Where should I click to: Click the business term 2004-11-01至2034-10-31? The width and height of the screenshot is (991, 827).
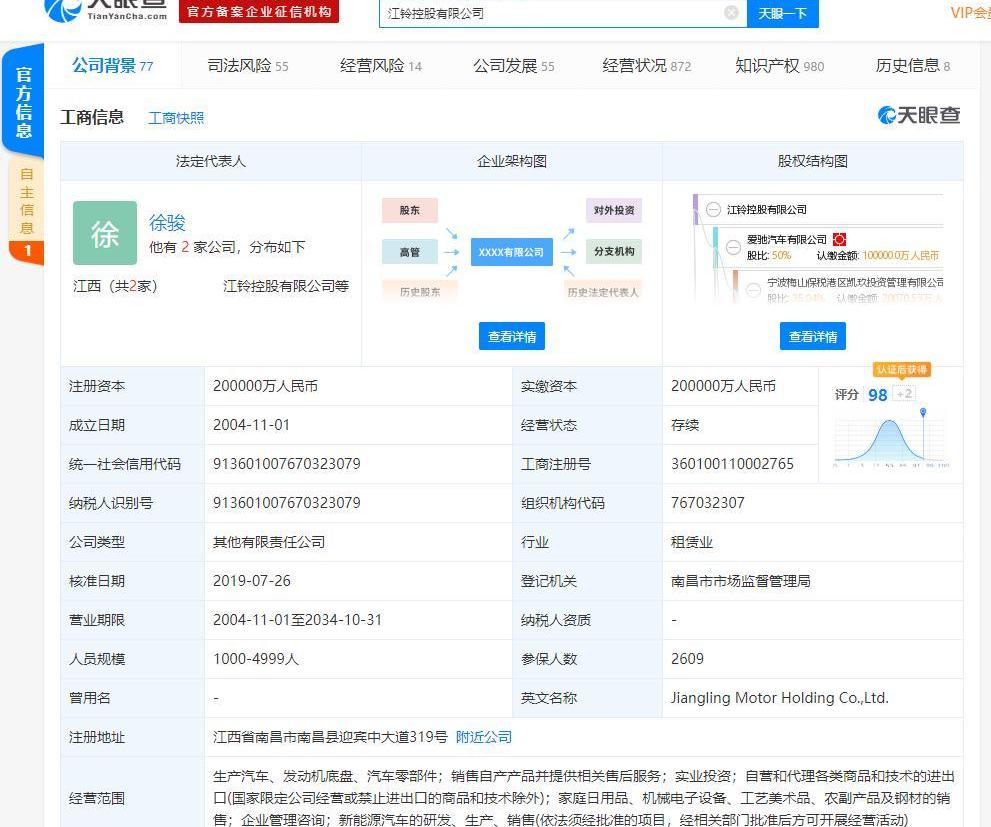pyautogui.click(x=298, y=620)
